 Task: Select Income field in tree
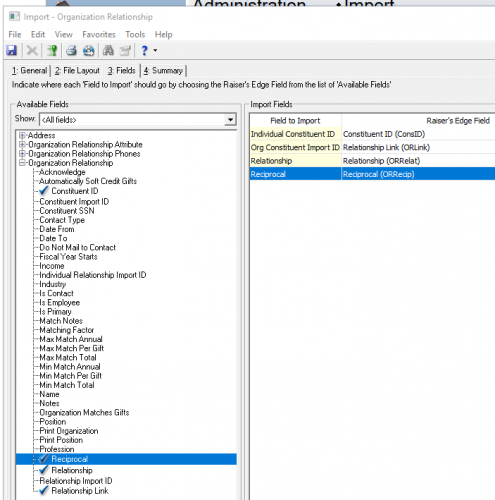(x=52, y=266)
